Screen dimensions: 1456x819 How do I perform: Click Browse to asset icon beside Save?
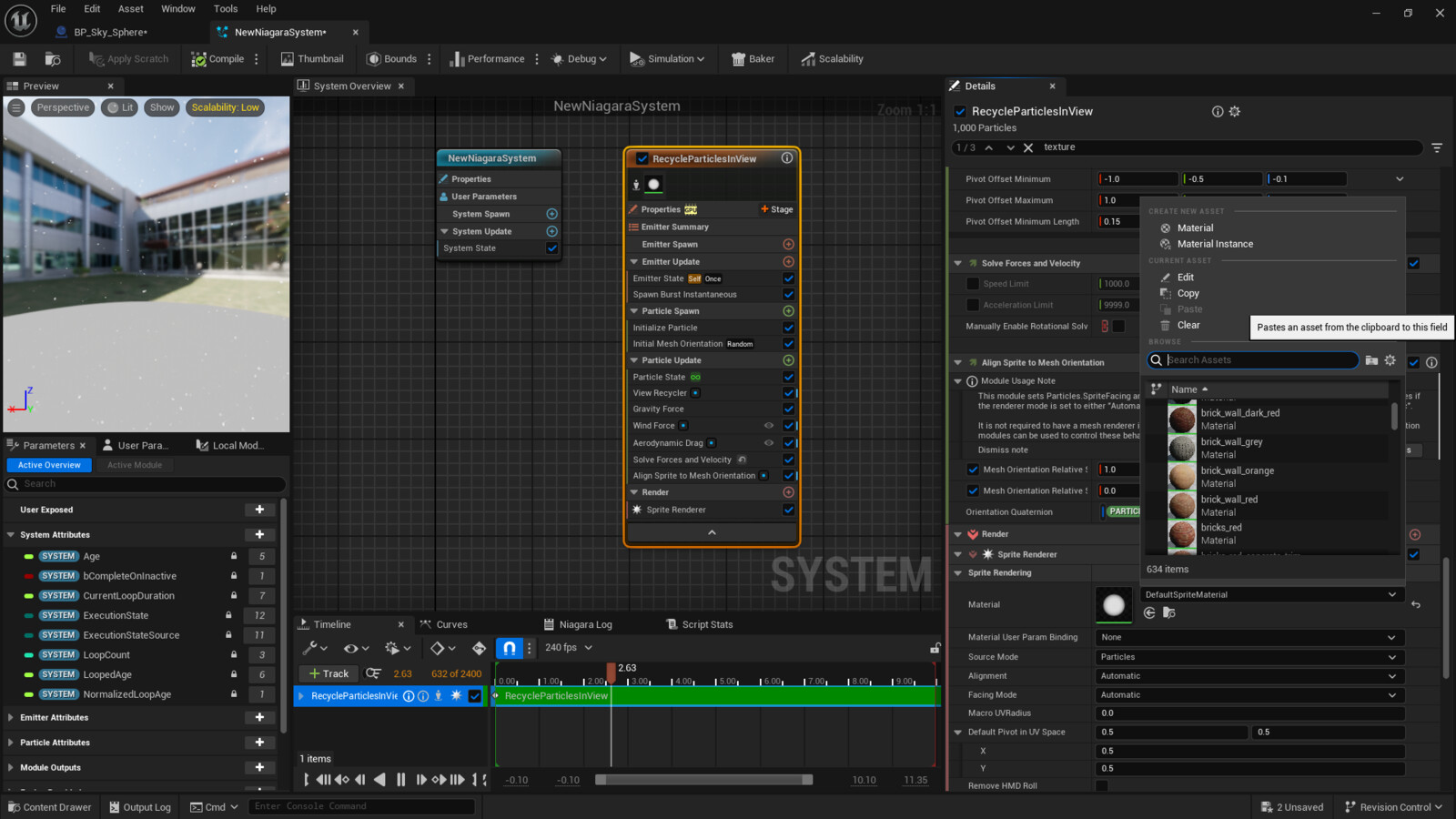click(53, 59)
